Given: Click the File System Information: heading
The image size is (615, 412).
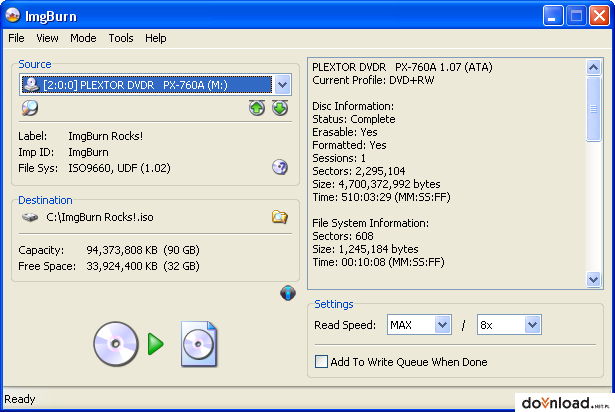Looking at the screenshot, I should coord(370,223).
